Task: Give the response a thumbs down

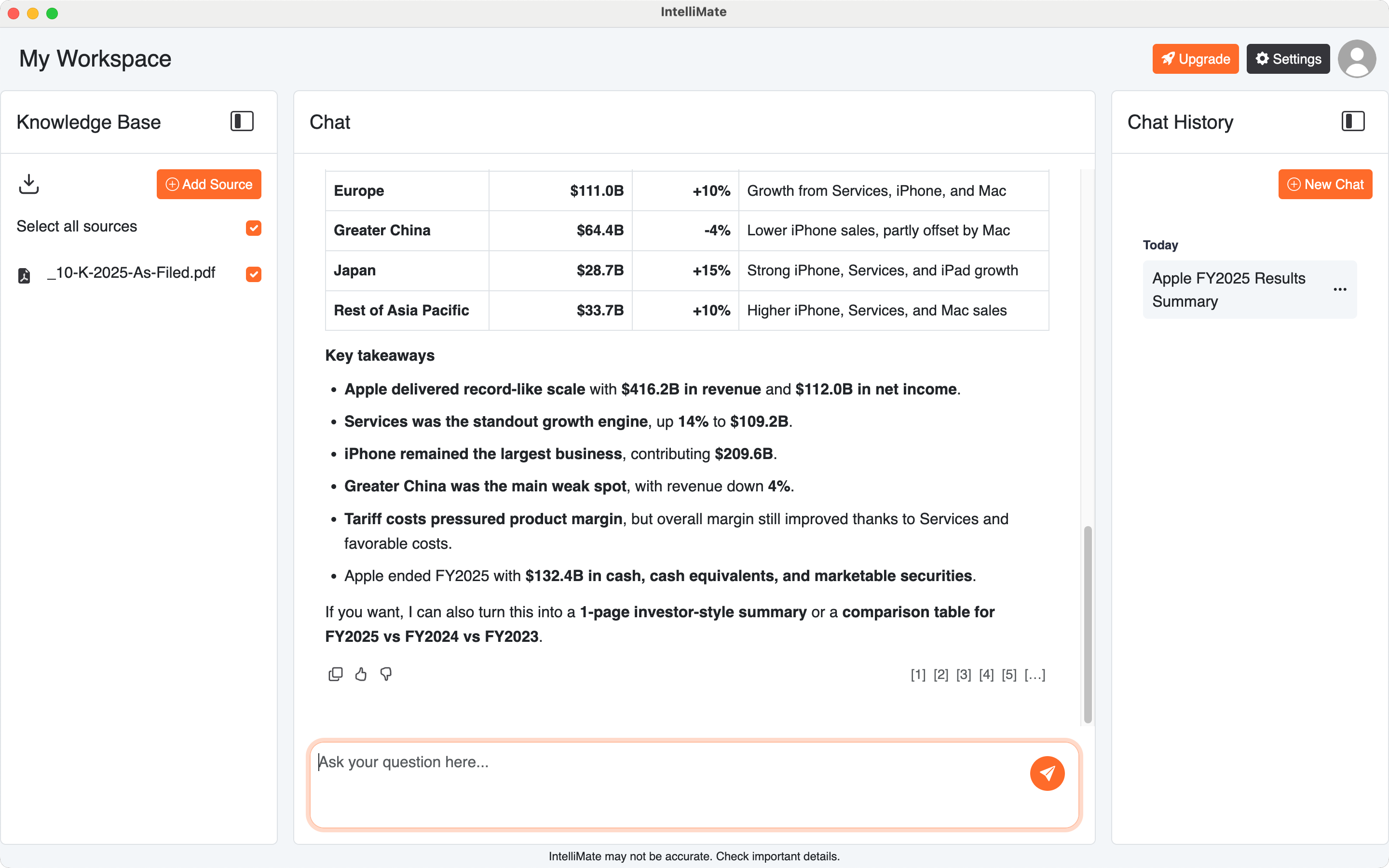Action: (386, 674)
